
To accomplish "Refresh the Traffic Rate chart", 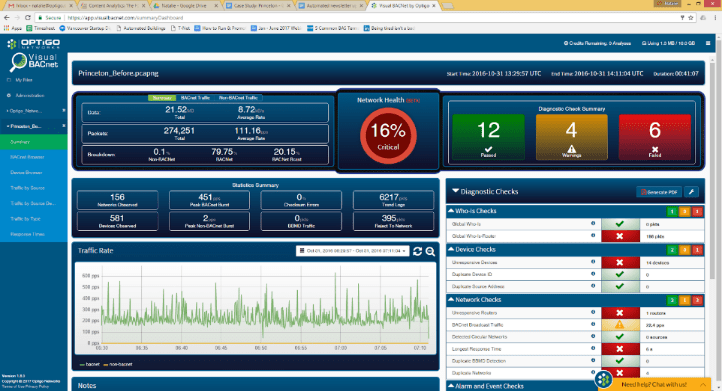I will click(417, 251).
